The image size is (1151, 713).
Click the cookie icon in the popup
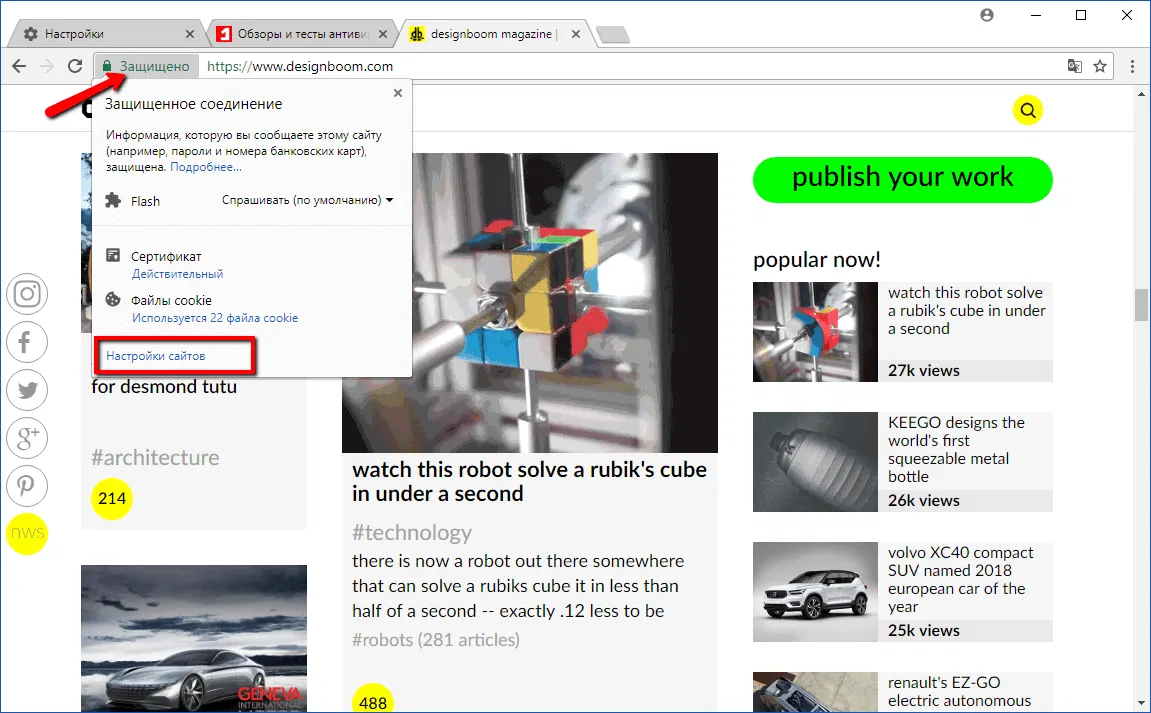[x=113, y=300]
